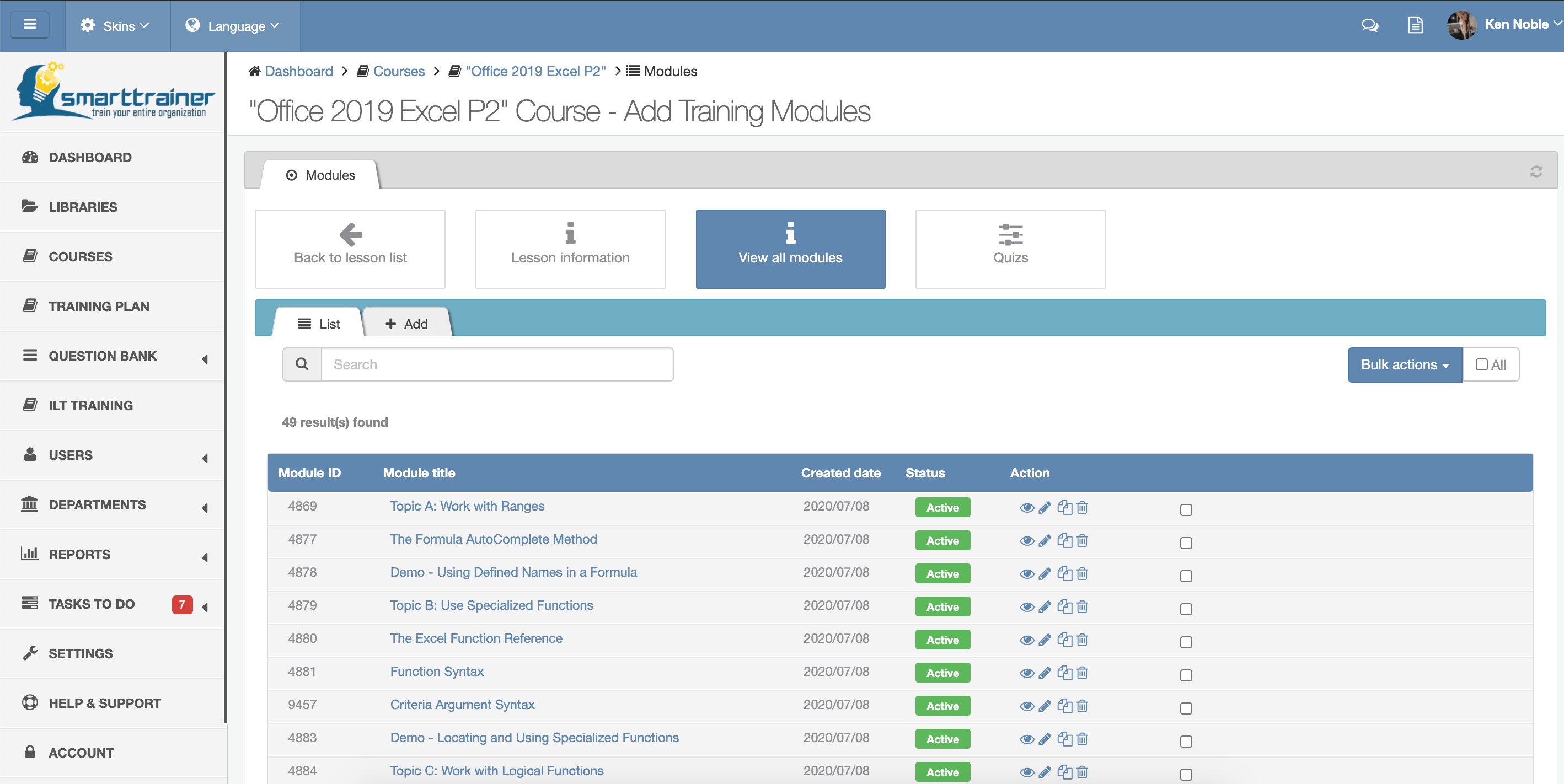
Task: Select checkbox for module 4883
Action: pyautogui.click(x=1186, y=742)
